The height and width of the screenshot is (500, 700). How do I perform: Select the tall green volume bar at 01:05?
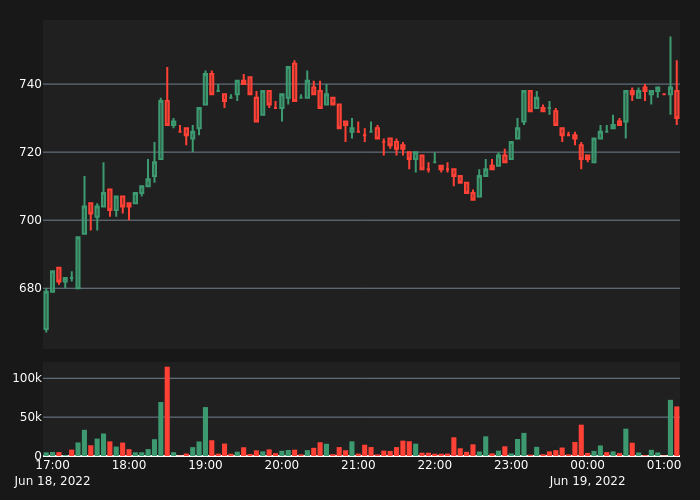click(671, 428)
